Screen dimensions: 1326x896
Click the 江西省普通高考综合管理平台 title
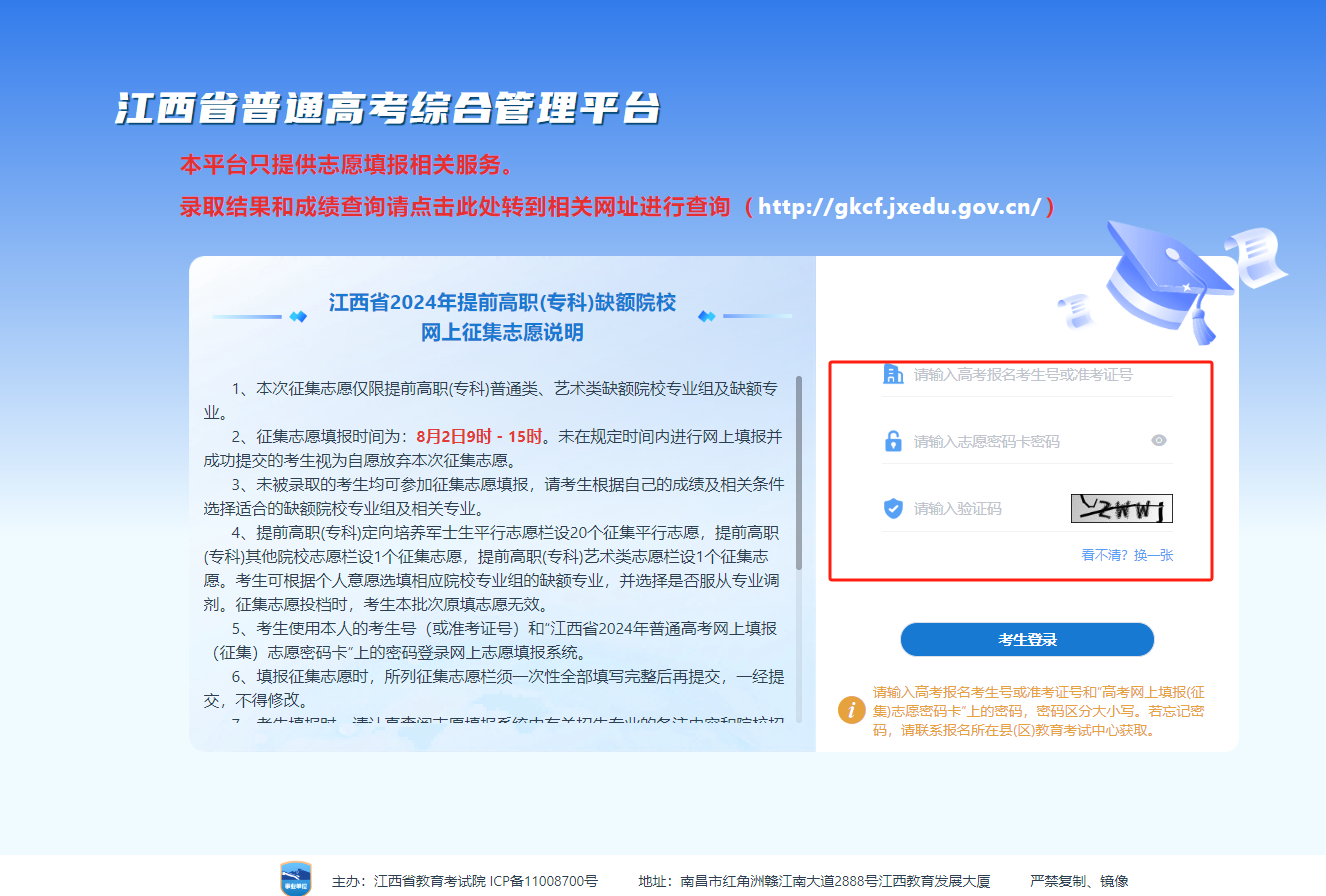pos(388,109)
